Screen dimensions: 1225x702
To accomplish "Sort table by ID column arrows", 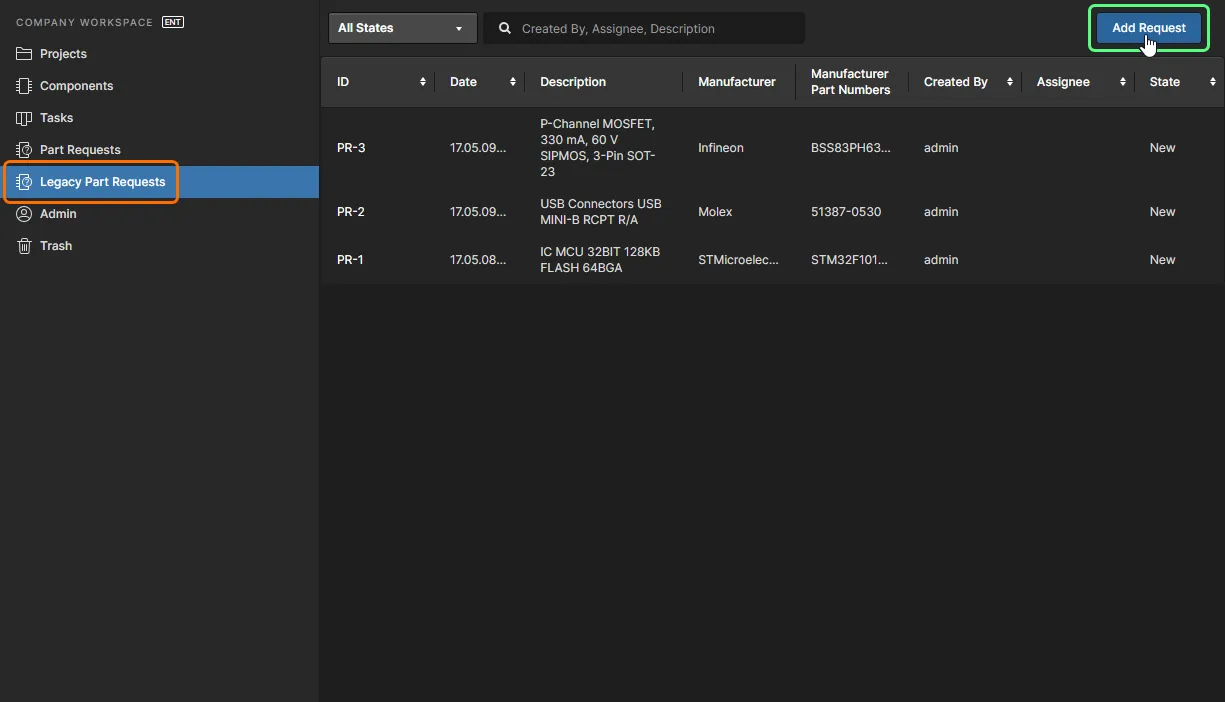I will (423, 82).
